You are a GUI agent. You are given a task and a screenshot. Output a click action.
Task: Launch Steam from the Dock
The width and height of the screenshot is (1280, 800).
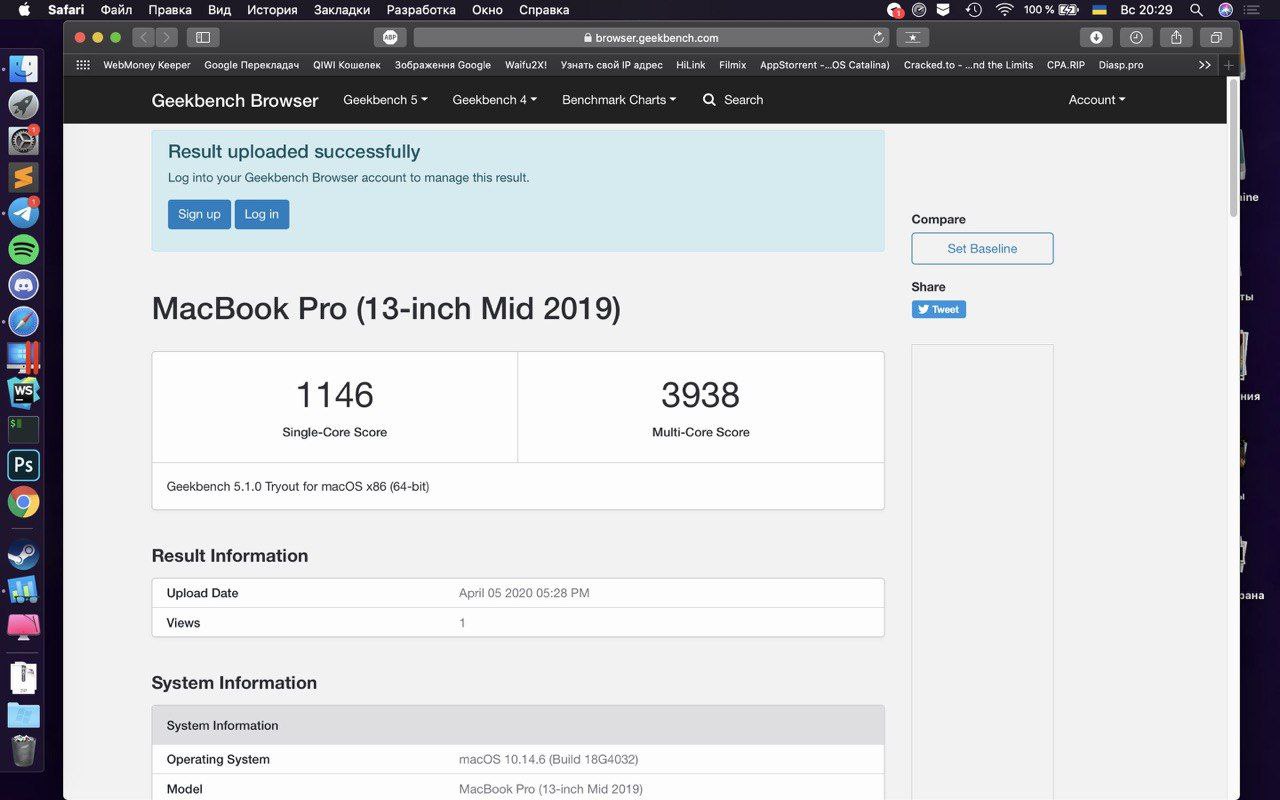[x=23, y=554]
